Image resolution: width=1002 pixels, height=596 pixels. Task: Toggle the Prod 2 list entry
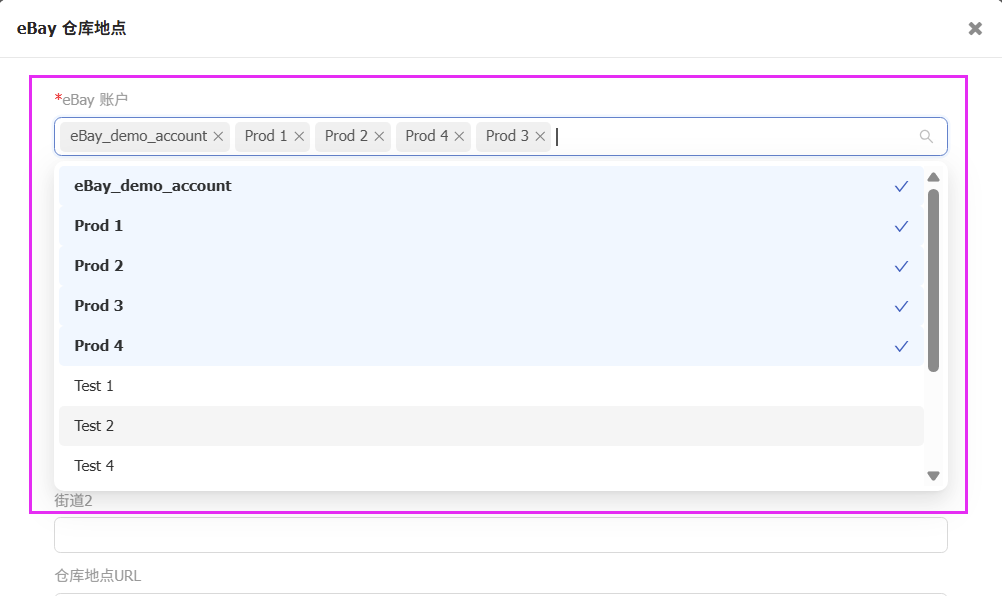click(490, 266)
